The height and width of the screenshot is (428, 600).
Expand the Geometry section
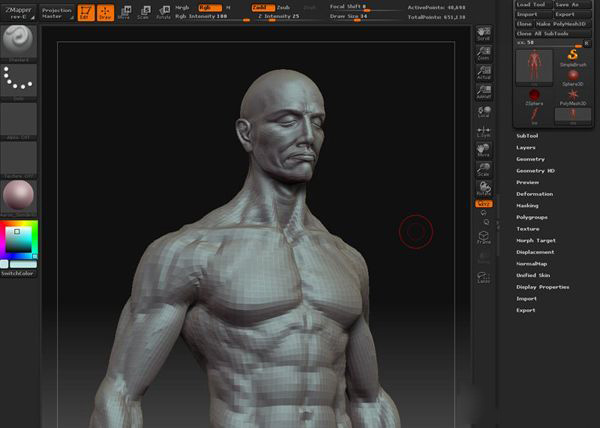click(x=530, y=159)
